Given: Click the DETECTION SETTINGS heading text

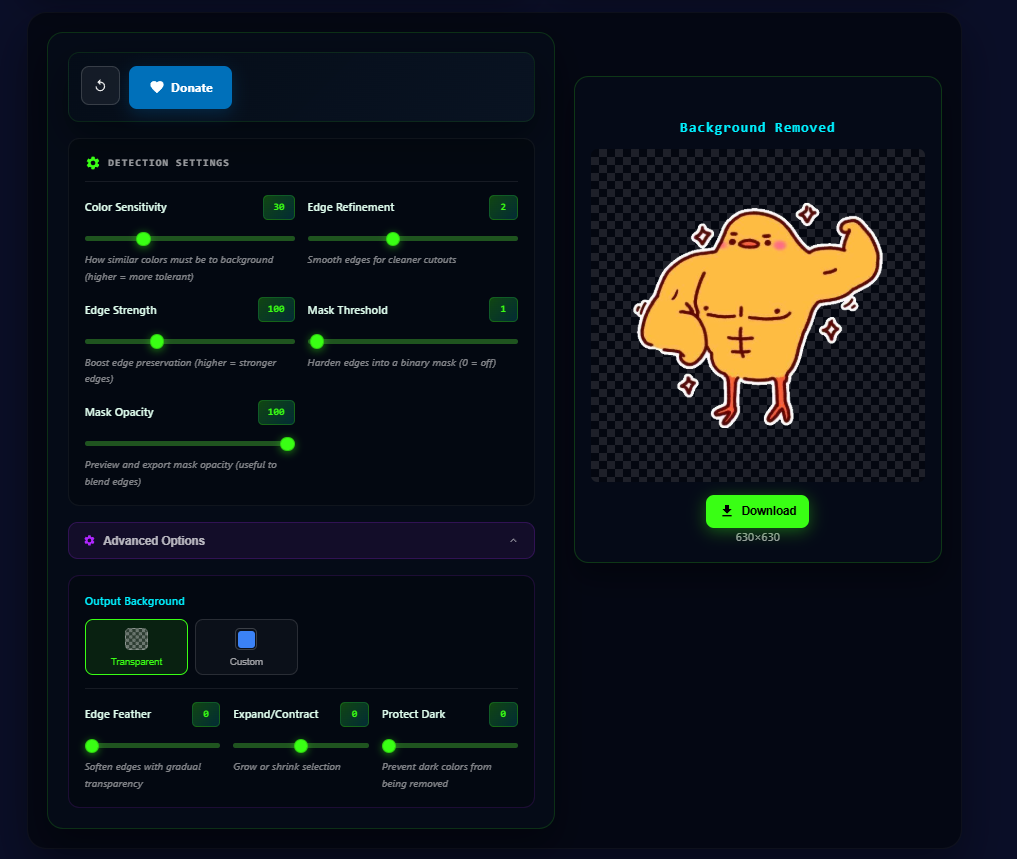Looking at the screenshot, I should click(x=169, y=163).
